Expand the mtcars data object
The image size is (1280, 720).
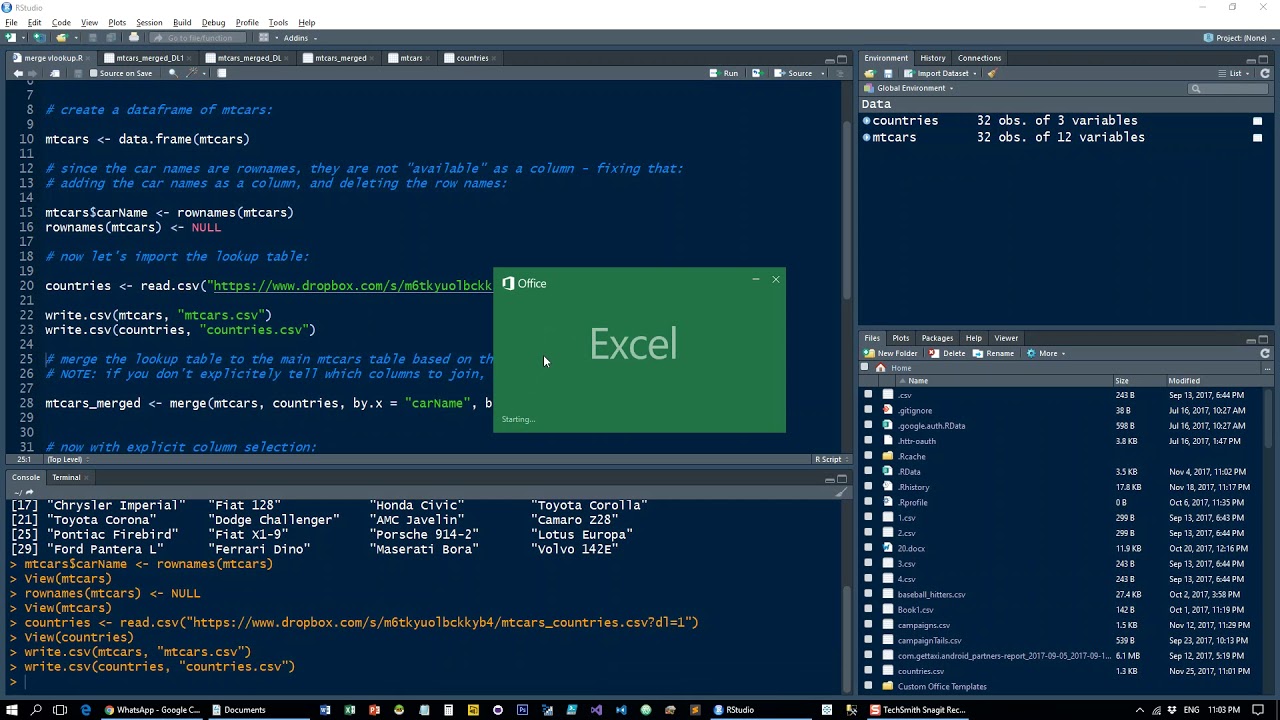(866, 138)
